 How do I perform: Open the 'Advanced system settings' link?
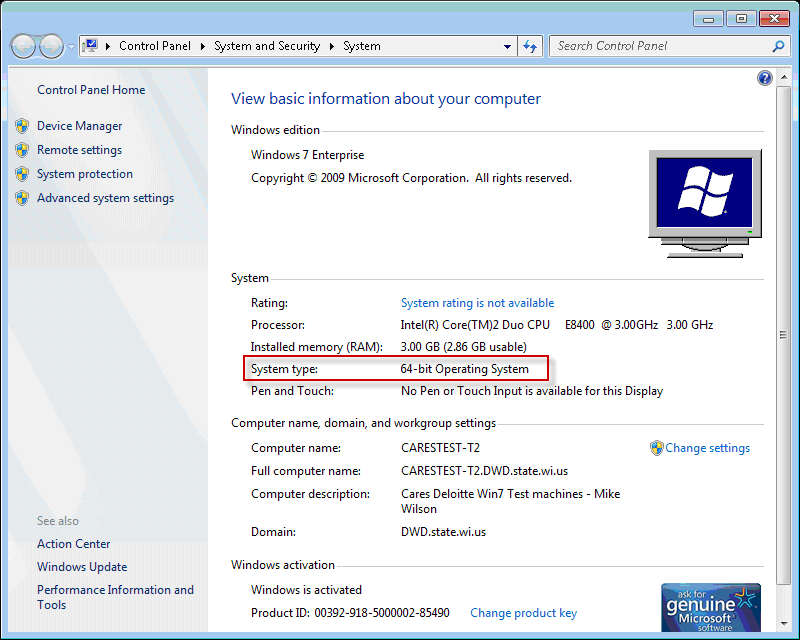pos(105,198)
